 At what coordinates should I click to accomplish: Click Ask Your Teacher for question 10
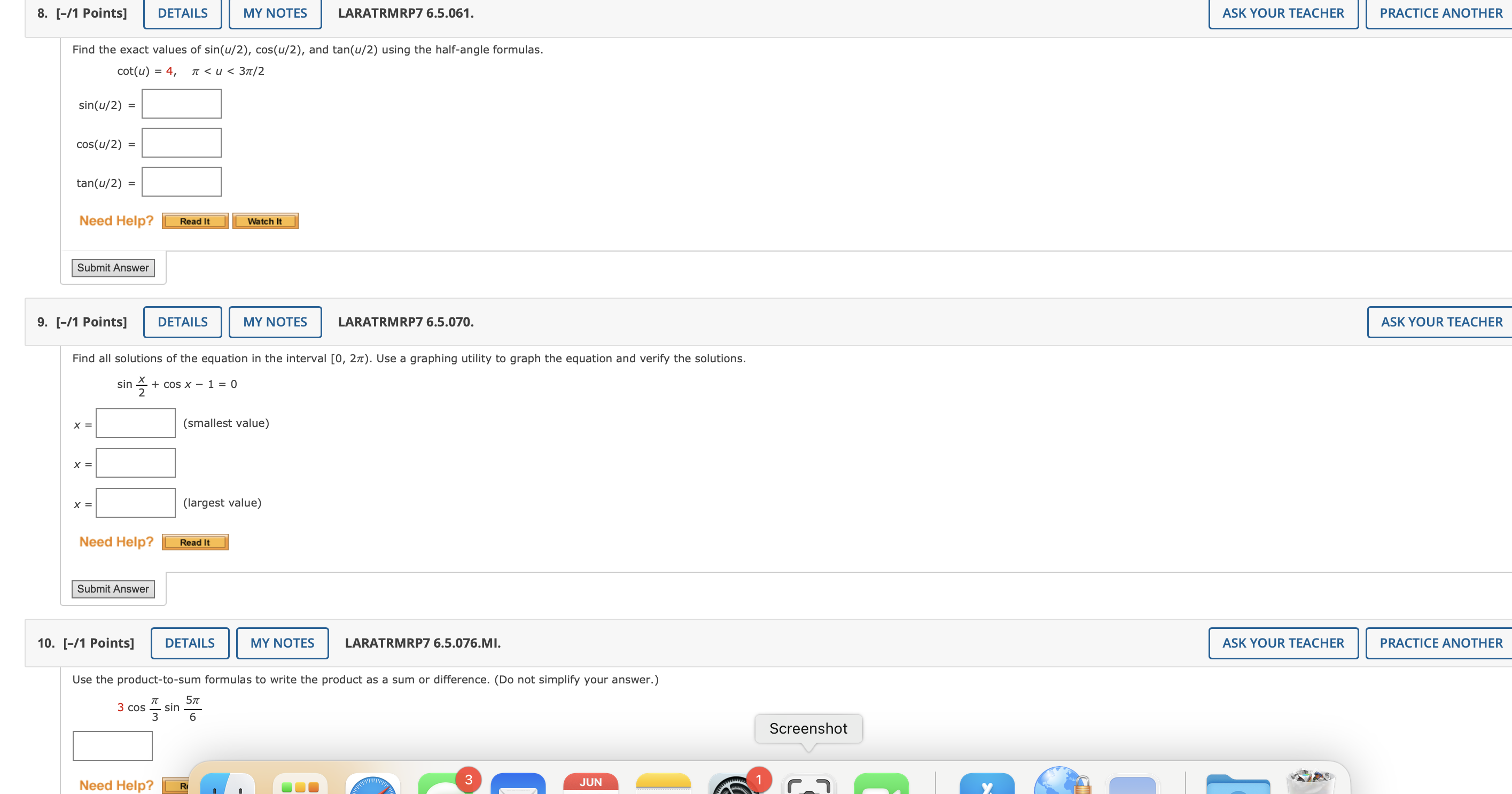[x=1282, y=643]
